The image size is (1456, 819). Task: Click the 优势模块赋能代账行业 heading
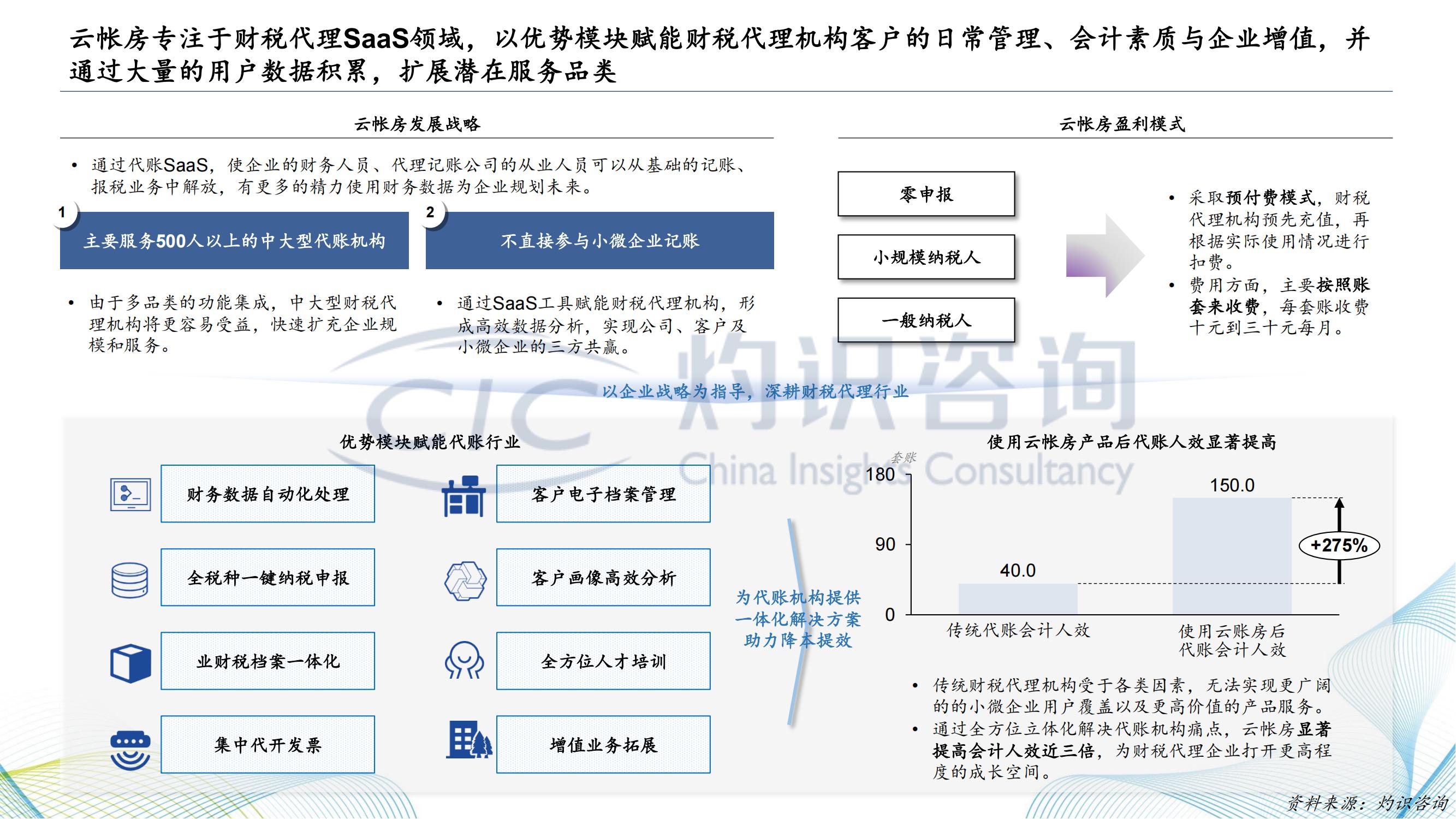point(430,441)
